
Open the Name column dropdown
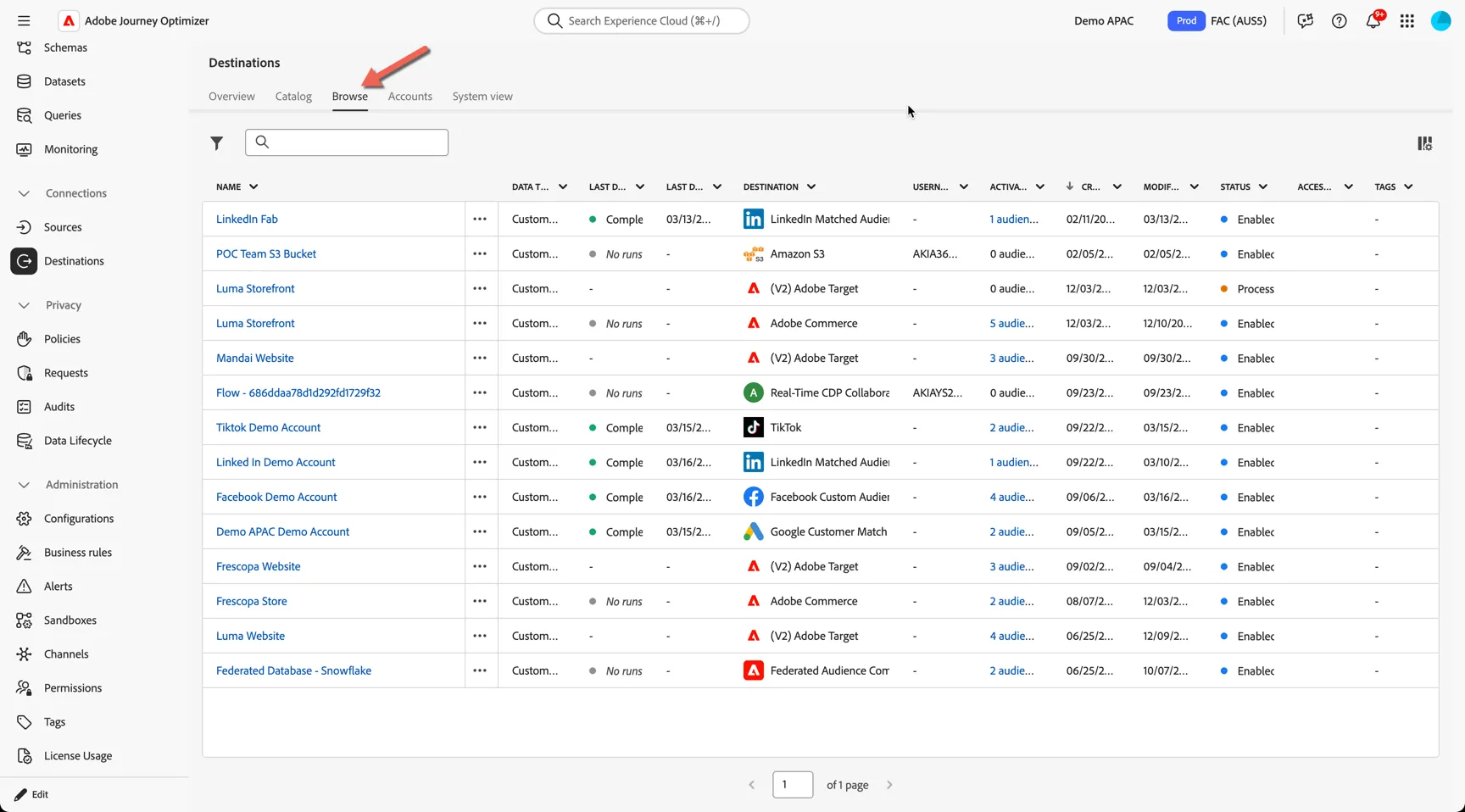pyautogui.click(x=253, y=186)
